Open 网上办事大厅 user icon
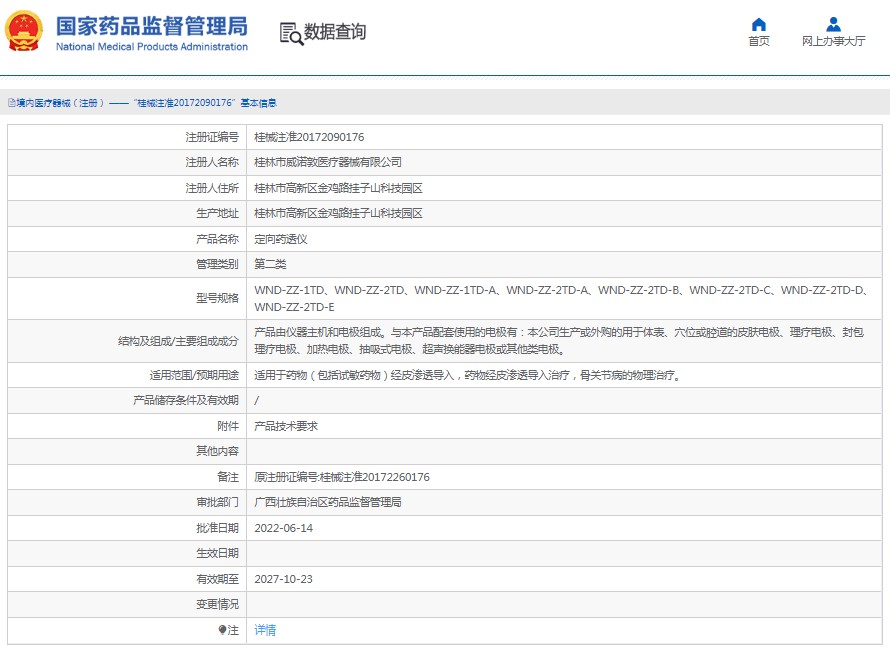The width and height of the screenshot is (890, 651). tap(833, 24)
